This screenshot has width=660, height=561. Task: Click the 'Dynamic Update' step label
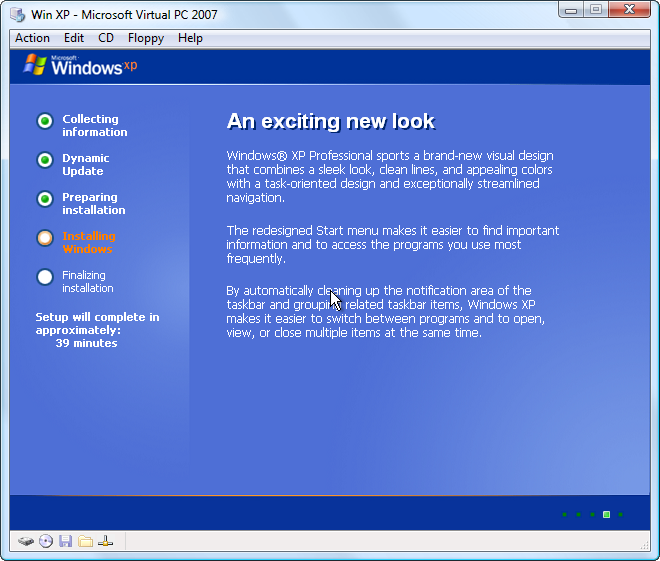point(86,165)
